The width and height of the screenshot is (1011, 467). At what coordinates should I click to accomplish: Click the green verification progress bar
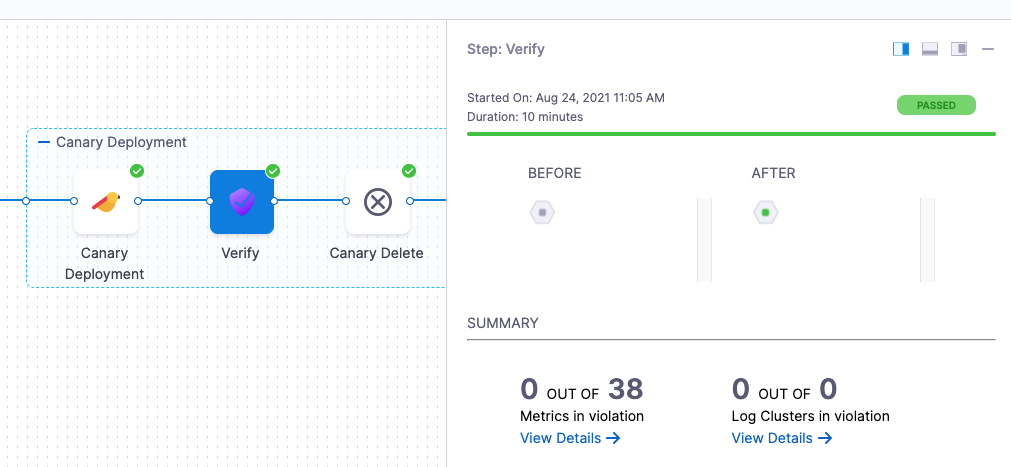(x=731, y=133)
